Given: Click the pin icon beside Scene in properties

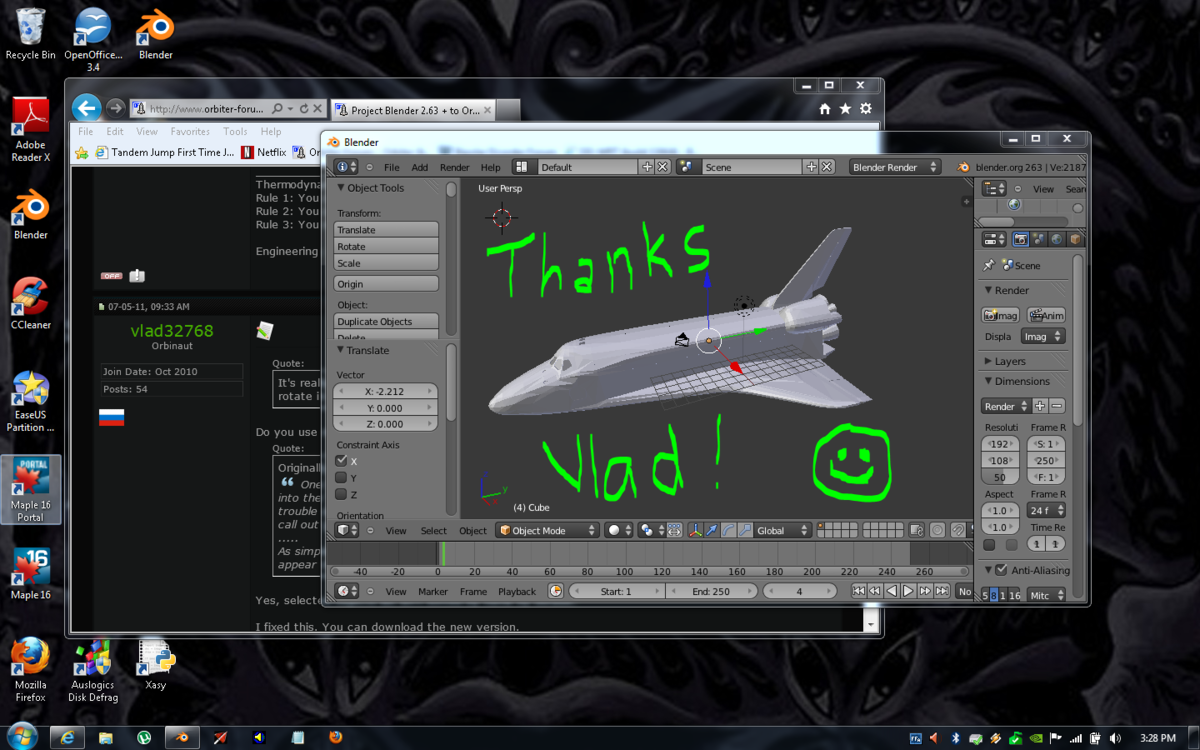Looking at the screenshot, I should (988, 266).
